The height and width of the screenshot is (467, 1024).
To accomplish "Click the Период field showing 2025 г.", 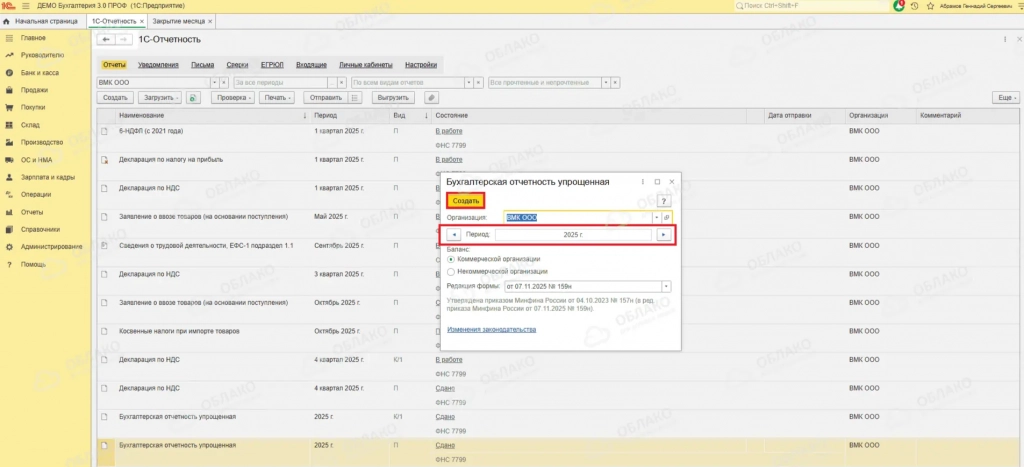I will pyautogui.click(x=573, y=235).
